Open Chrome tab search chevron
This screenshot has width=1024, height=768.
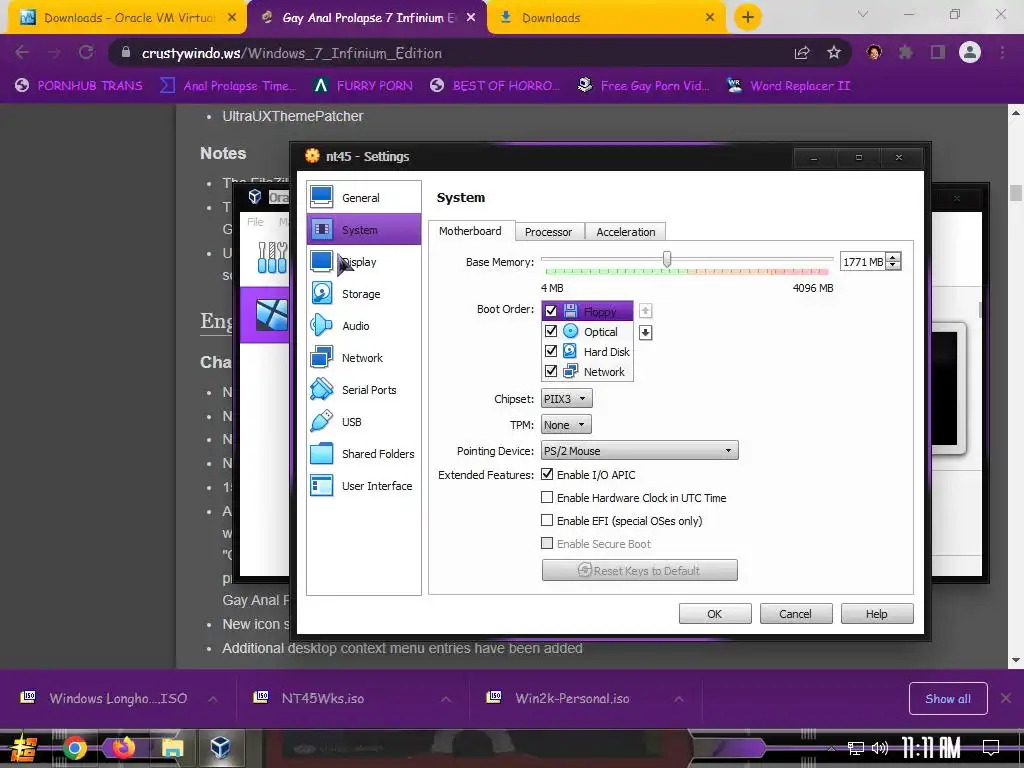[x=863, y=14]
